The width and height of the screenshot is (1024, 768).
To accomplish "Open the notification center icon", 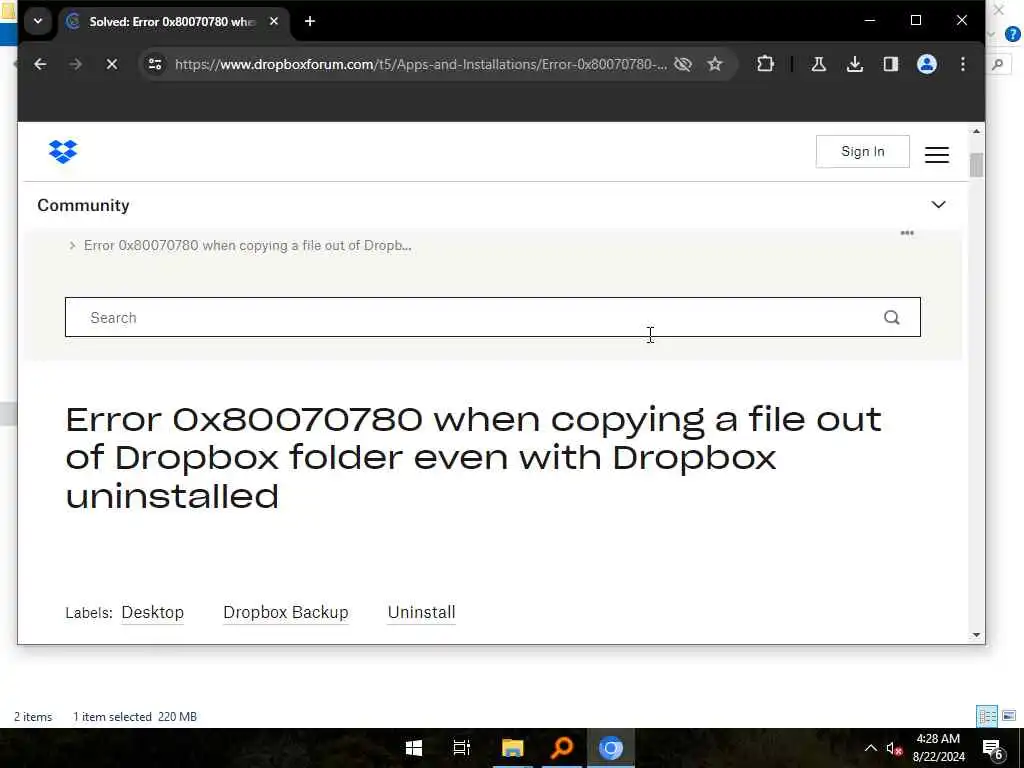I will coord(993,748).
